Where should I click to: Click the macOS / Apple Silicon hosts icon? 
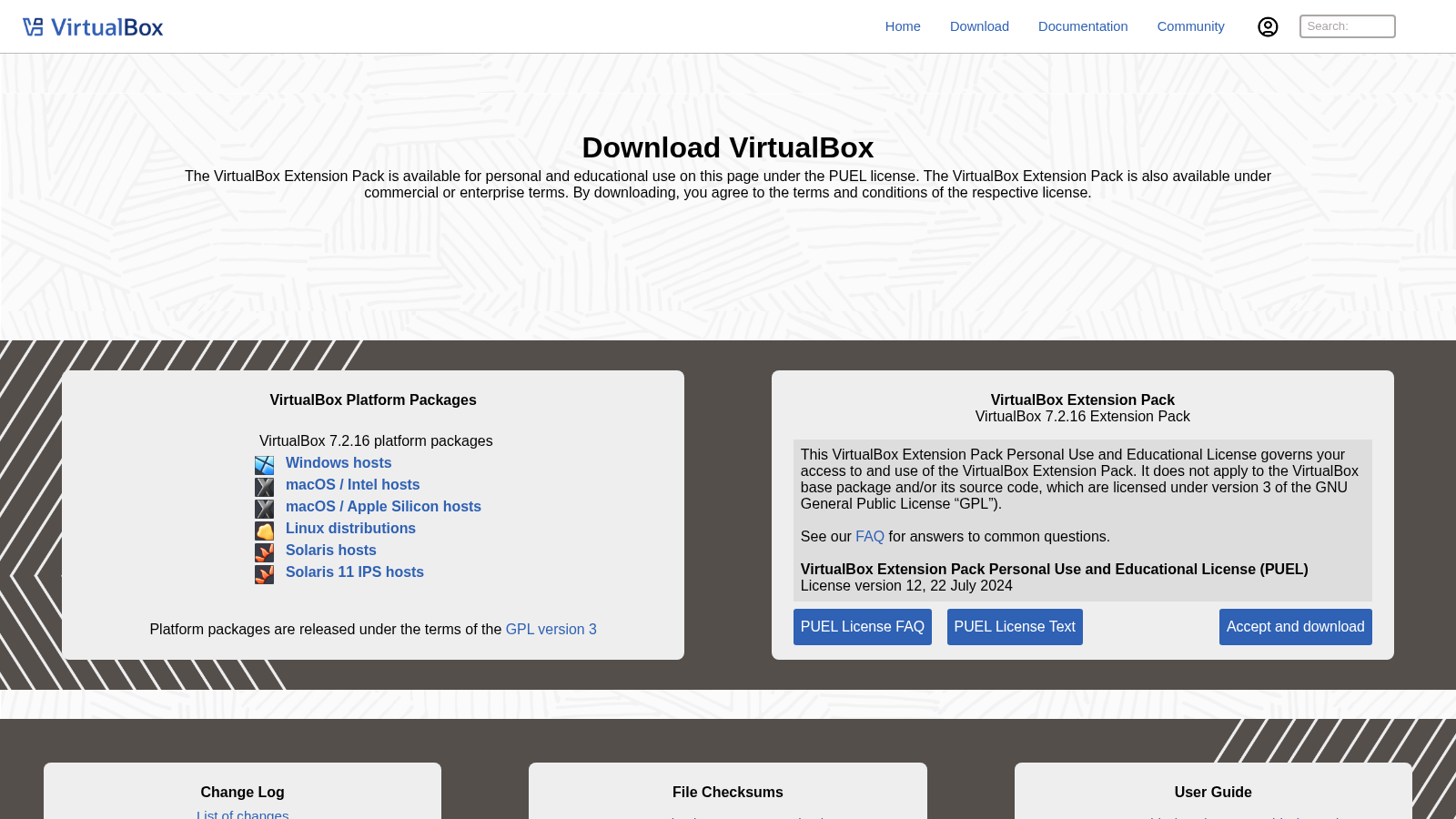(x=264, y=509)
